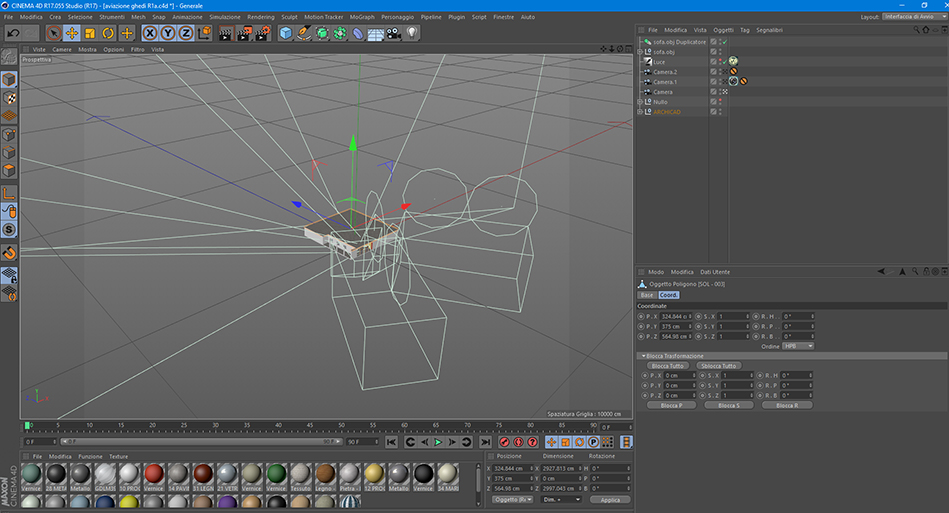
Task: Toggle the green checkmark on the Luce object
Action: pyautogui.click(x=723, y=62)
